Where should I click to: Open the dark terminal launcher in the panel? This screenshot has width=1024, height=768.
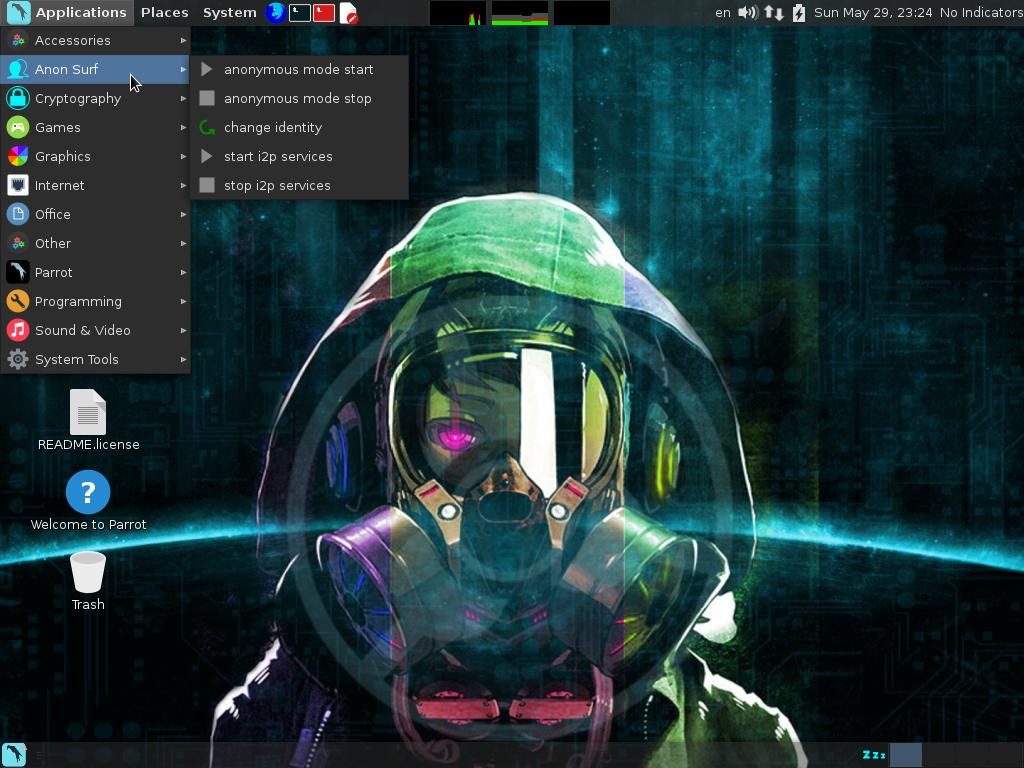tap(300, 12)
